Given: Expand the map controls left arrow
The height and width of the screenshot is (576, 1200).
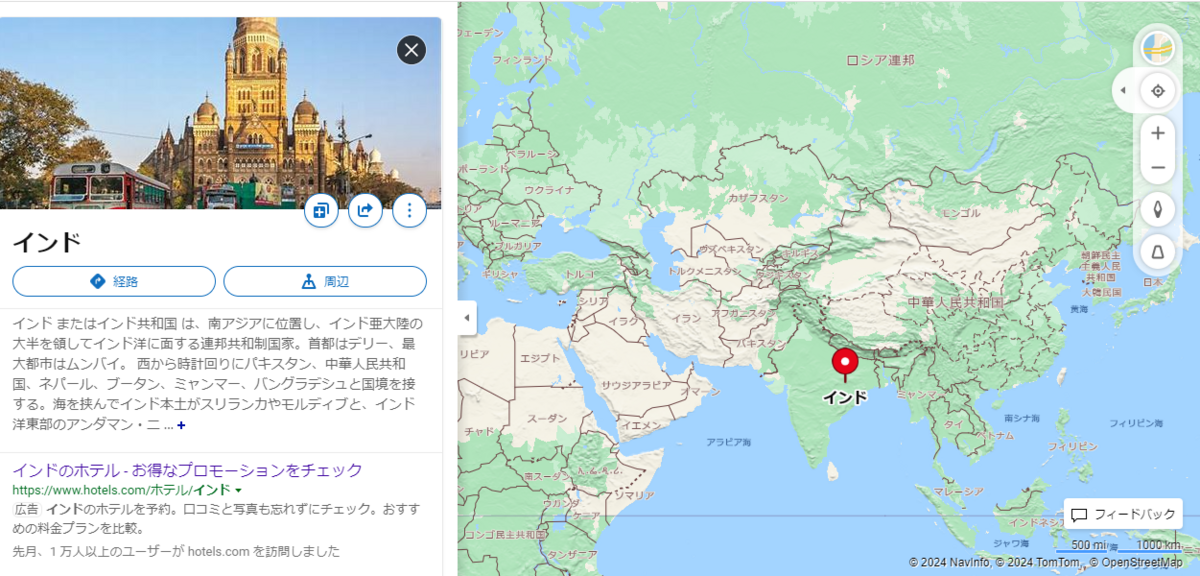Looking at the screenshot, I should 1123,91.
